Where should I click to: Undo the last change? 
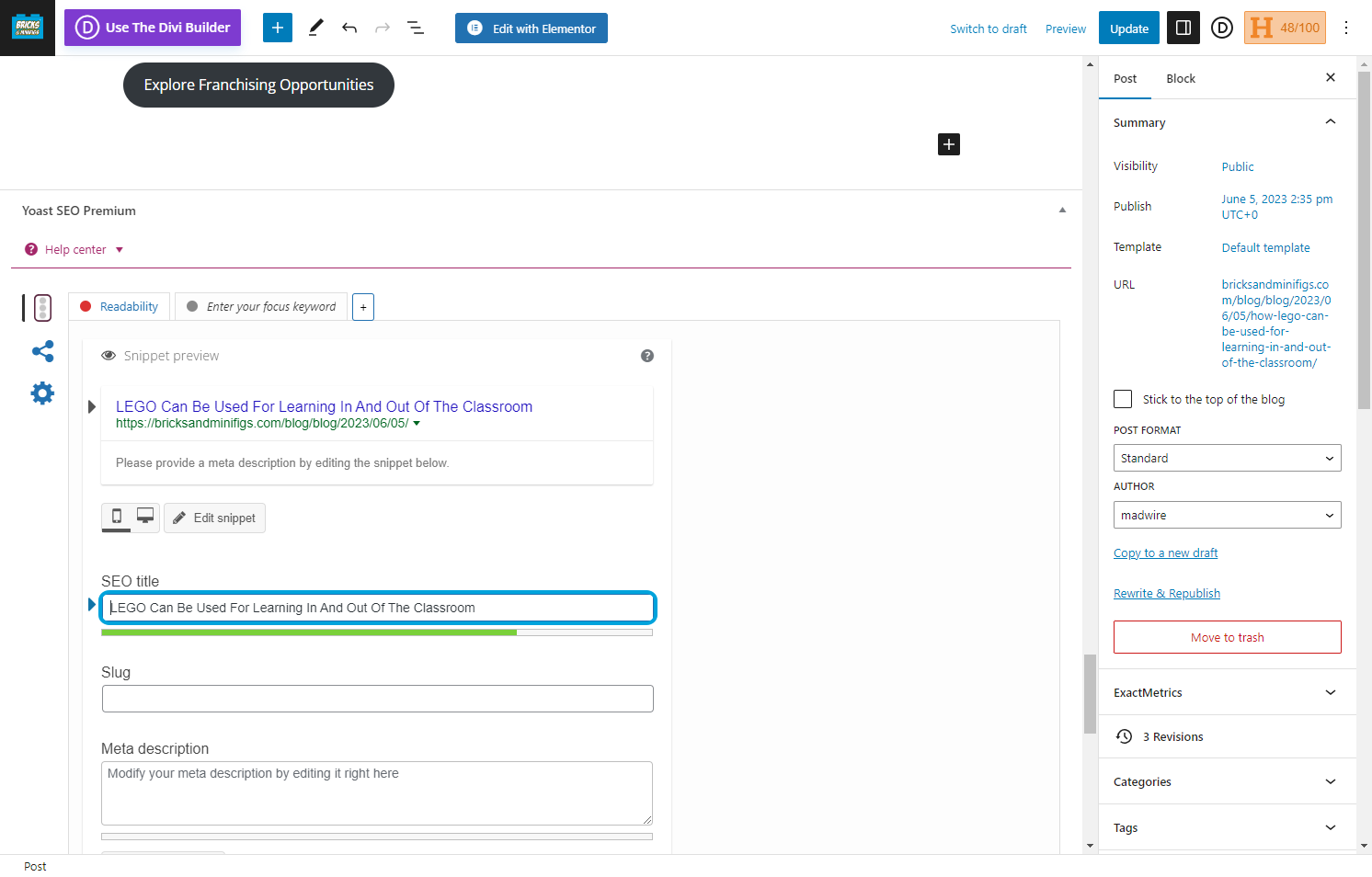[x=349, y=28]
